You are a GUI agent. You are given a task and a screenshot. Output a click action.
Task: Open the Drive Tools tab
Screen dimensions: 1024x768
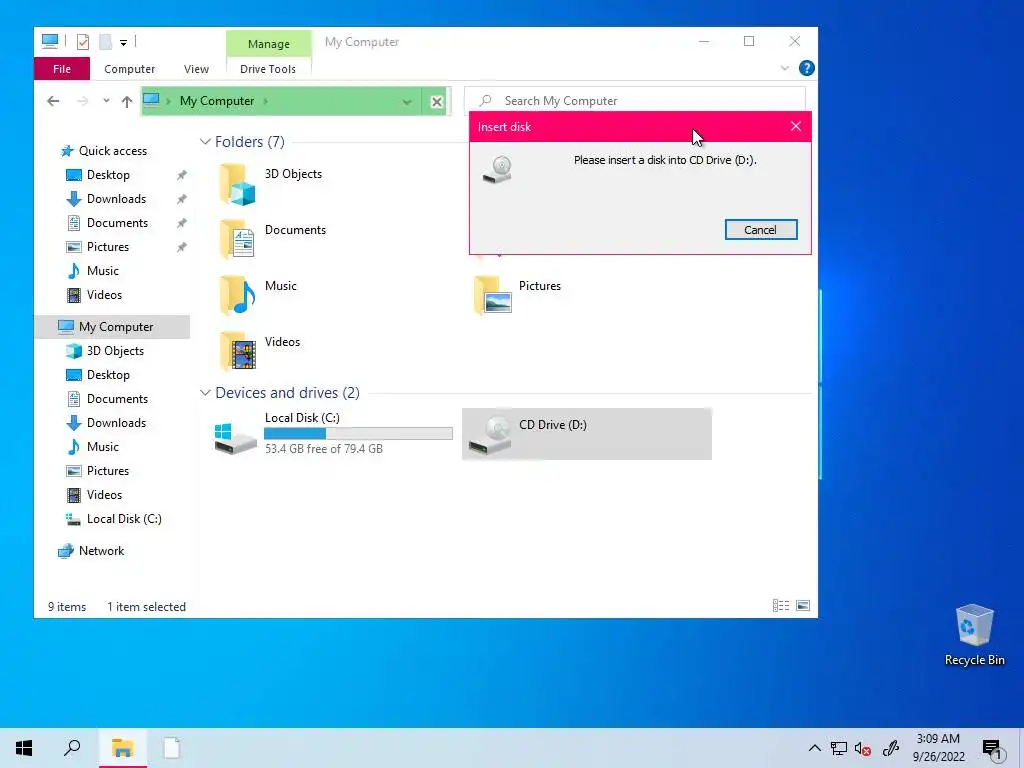[x=268, y=69]
